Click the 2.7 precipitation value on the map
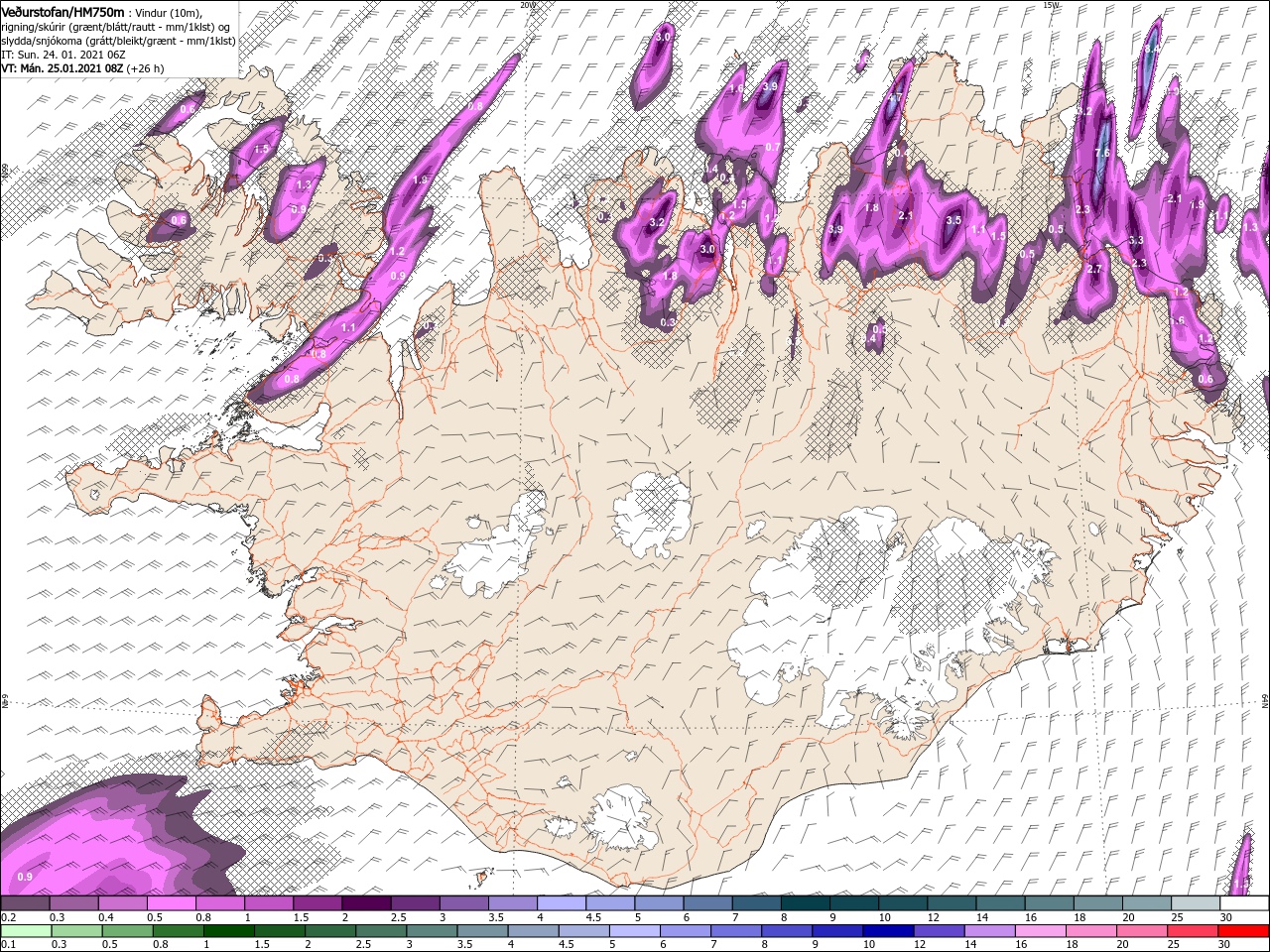Viewport: 1270px width, 952px height. point(1094,269)
